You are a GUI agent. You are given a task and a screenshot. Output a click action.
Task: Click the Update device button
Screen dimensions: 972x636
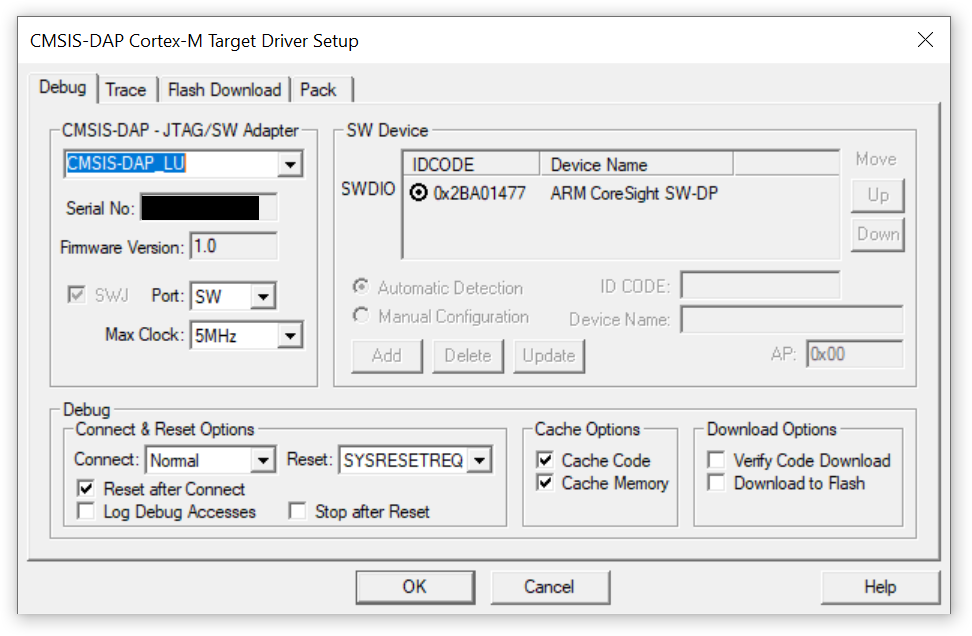click(549, 356)
